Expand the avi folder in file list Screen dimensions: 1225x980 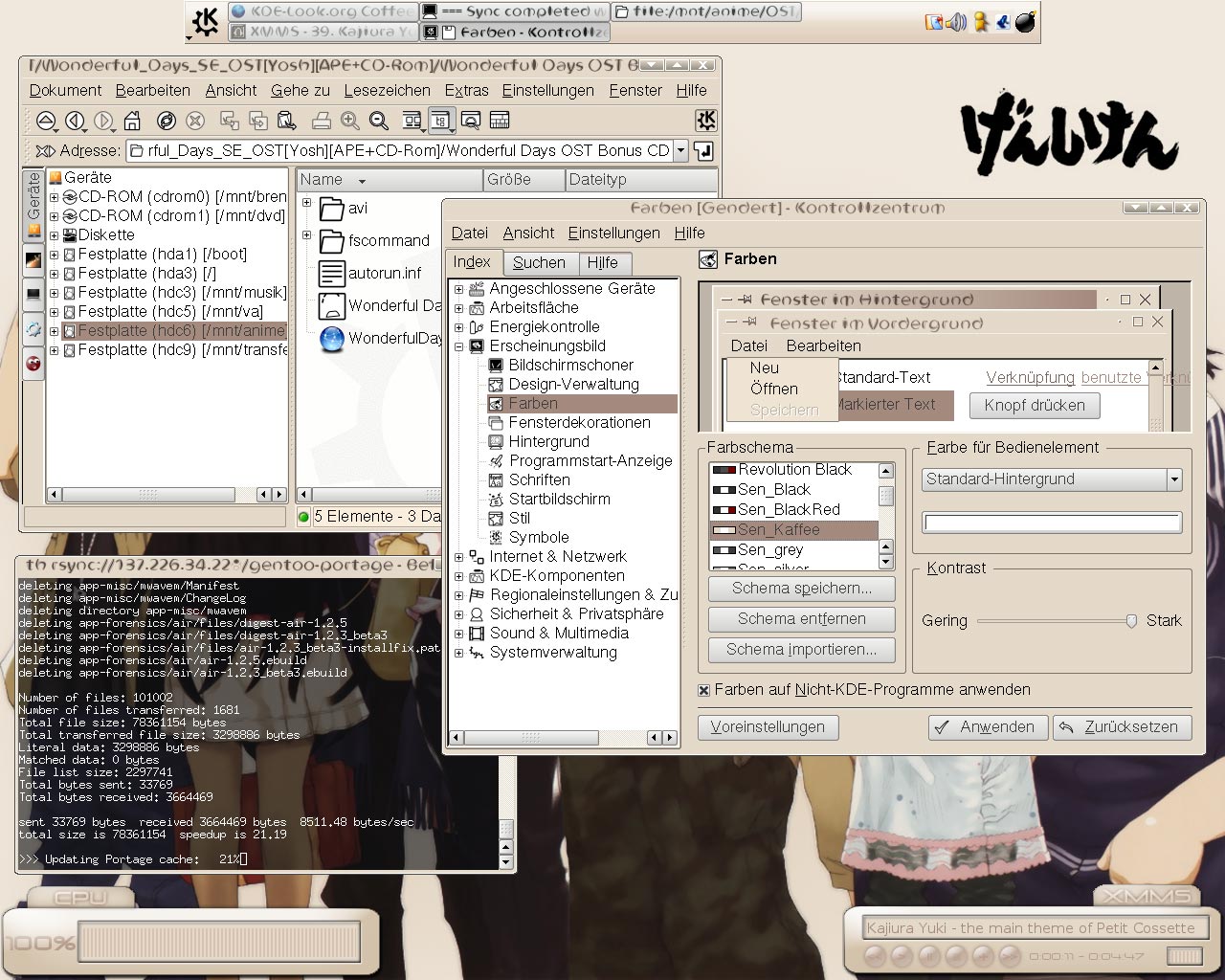(306, 203)
